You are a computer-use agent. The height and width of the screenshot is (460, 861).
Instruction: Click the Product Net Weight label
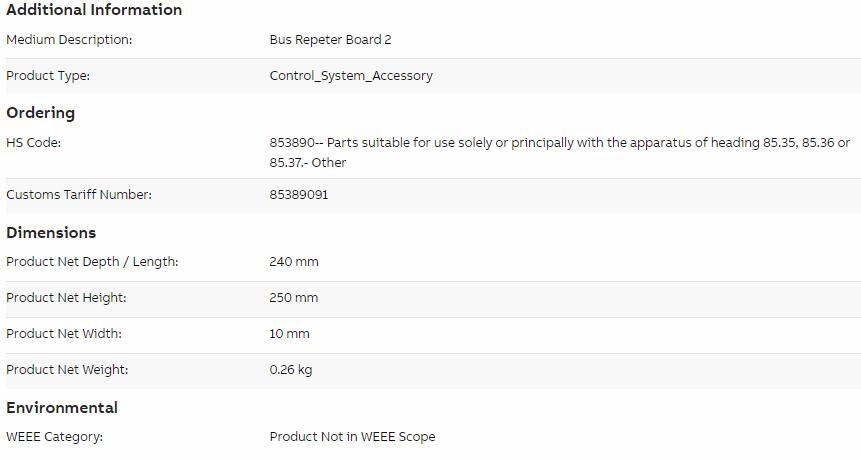click(67, 370)
